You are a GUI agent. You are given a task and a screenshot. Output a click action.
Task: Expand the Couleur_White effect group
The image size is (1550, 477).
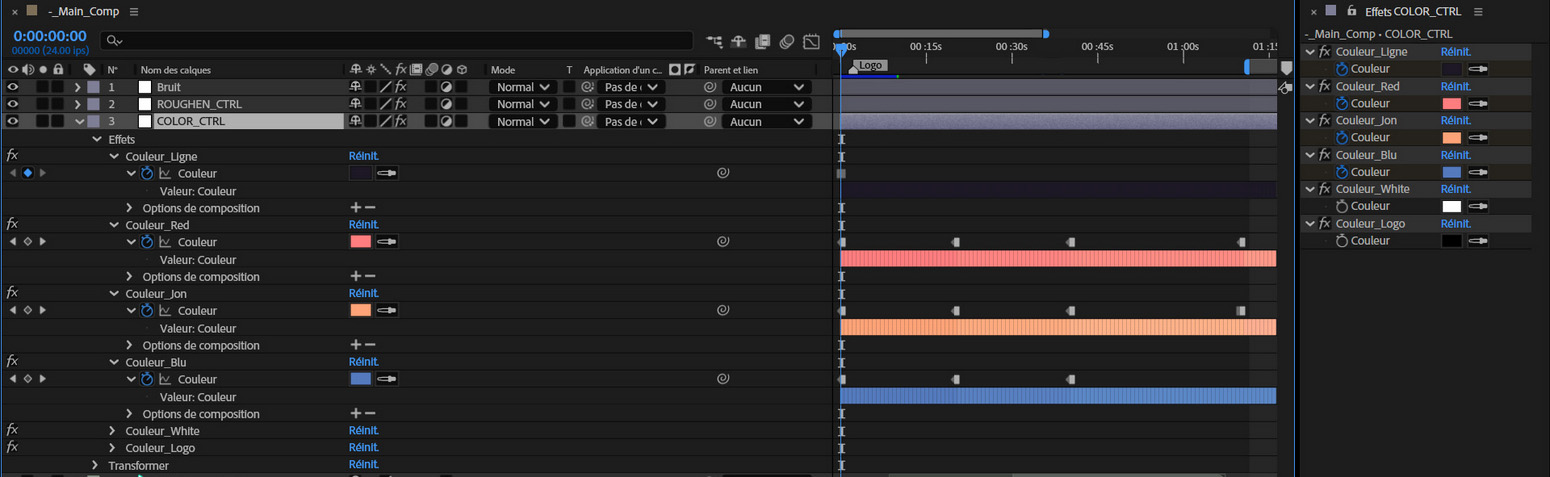tap(114, 431)
